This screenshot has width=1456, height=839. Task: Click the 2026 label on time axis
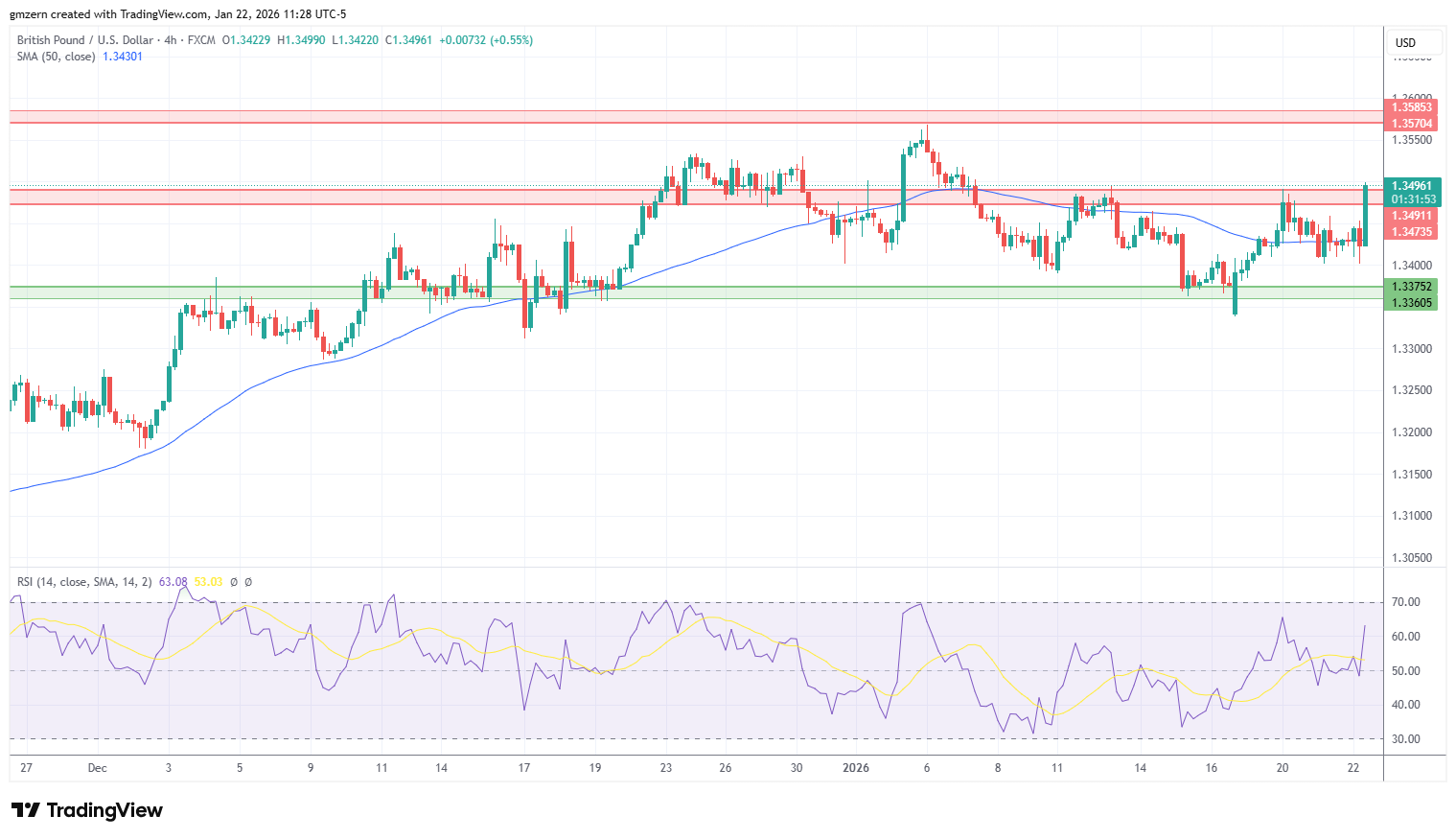(x=856, y=768)
